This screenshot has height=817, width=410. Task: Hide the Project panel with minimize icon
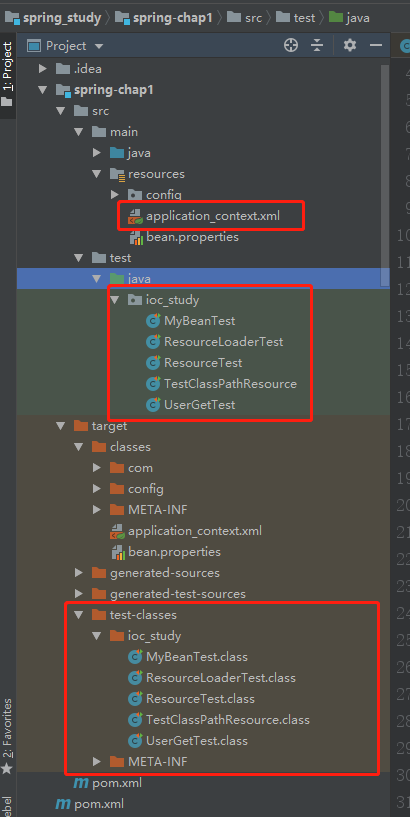(376, 45)
